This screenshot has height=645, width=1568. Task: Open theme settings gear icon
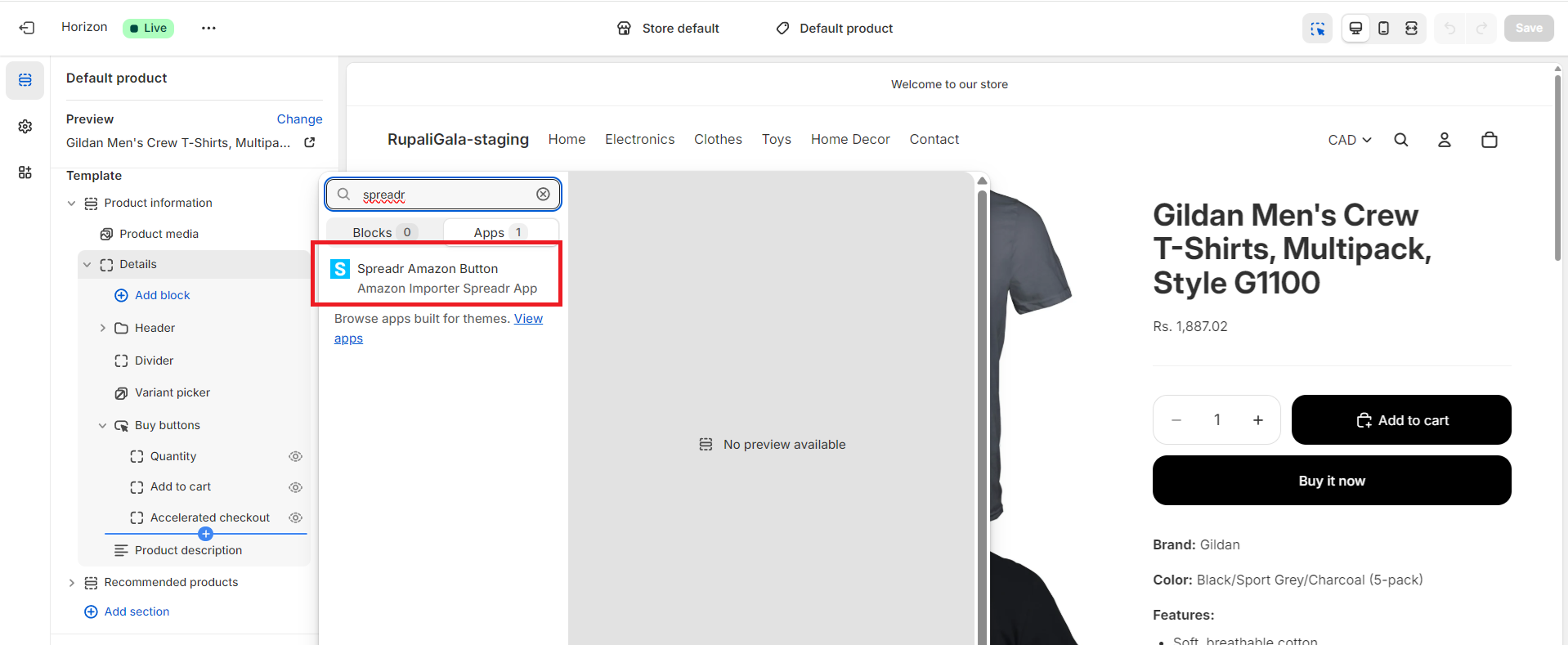(25, 127)
